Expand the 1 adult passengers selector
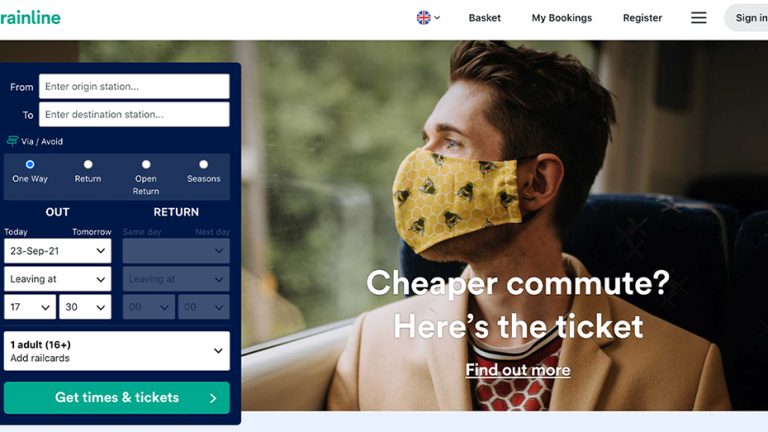The width and height of the screenshot is (768, 432). tap(117, 351)
